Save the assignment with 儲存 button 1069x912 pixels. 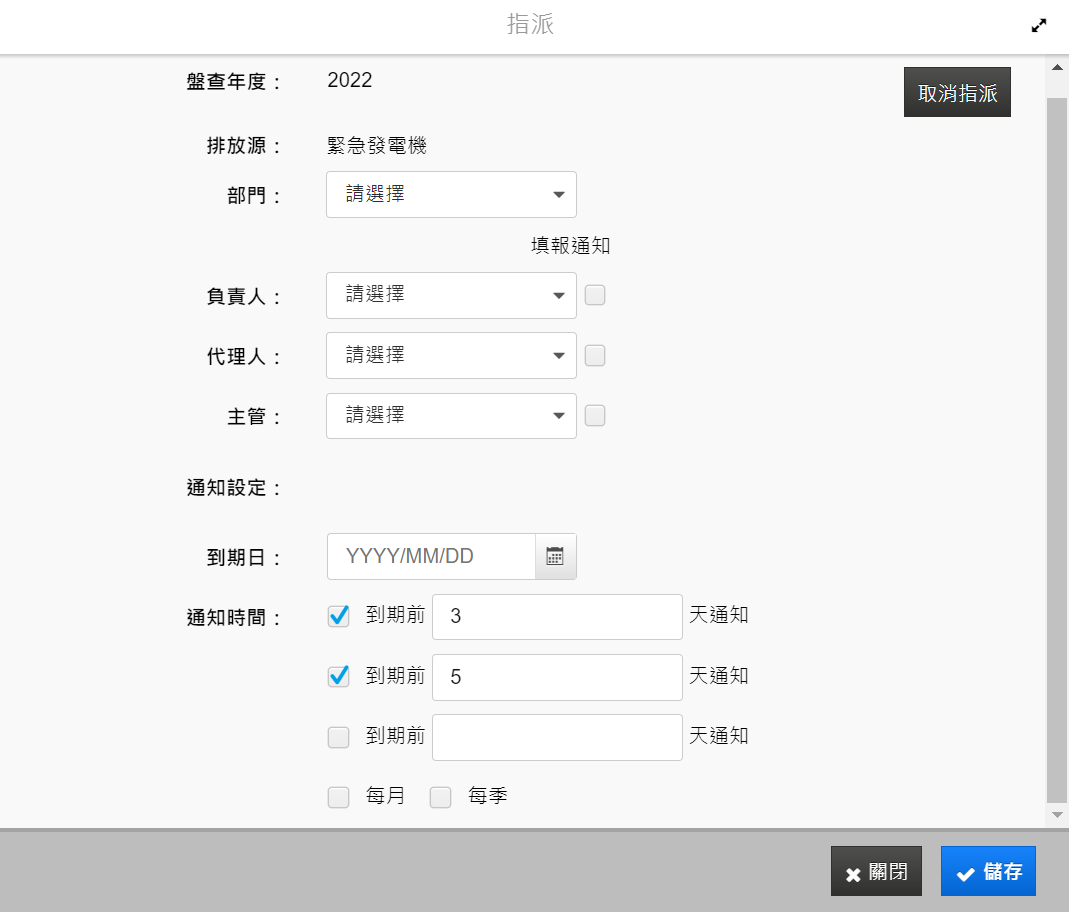[988, 872]
